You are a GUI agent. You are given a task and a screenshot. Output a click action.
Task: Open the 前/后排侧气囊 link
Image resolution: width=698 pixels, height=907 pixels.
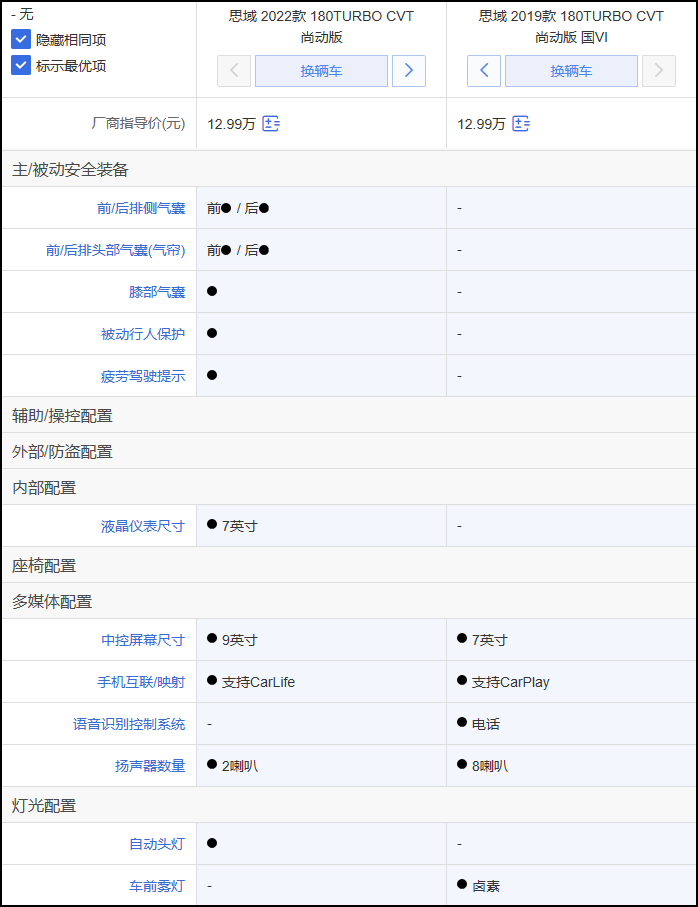point(141,208)
